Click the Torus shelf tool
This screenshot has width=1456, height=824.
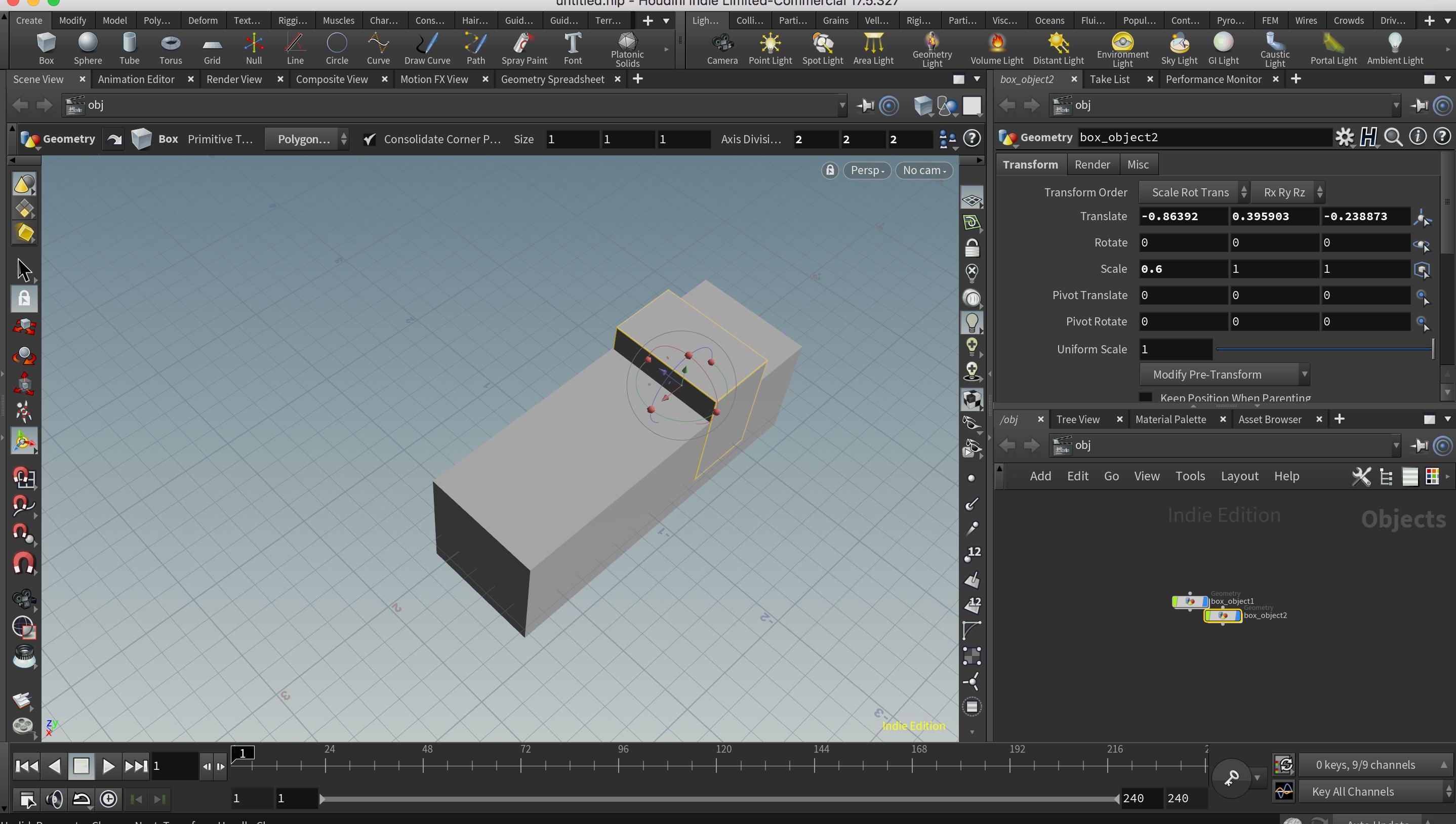tap(170, 48)
